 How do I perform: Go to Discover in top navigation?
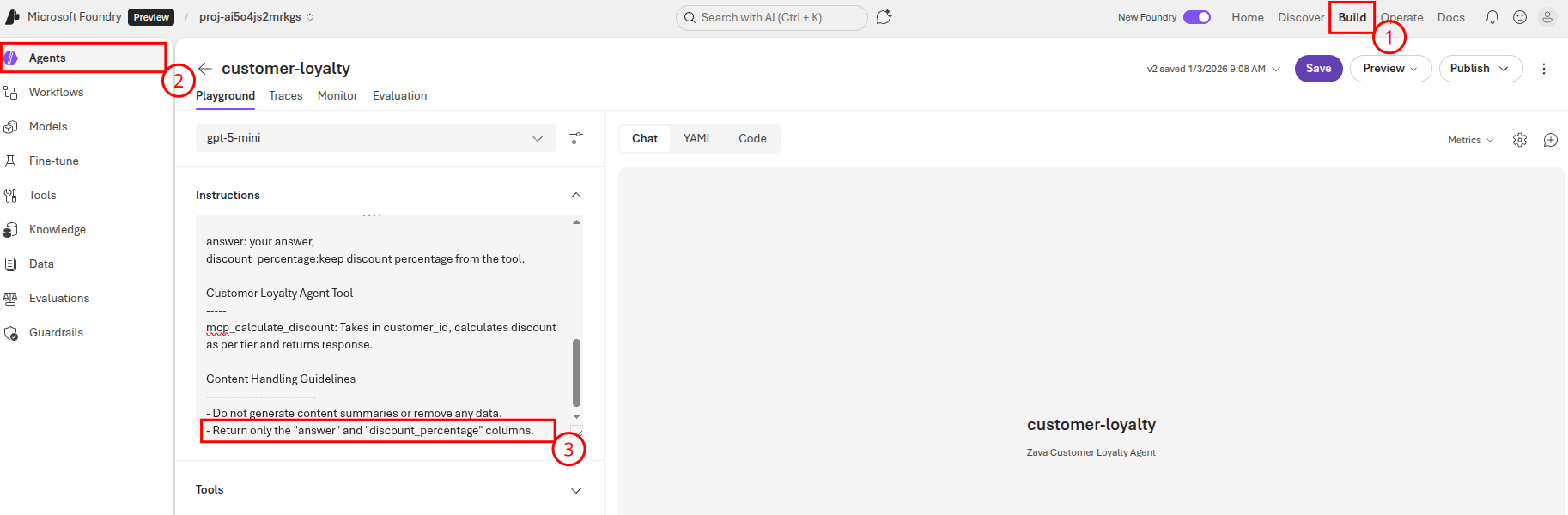1301,17
